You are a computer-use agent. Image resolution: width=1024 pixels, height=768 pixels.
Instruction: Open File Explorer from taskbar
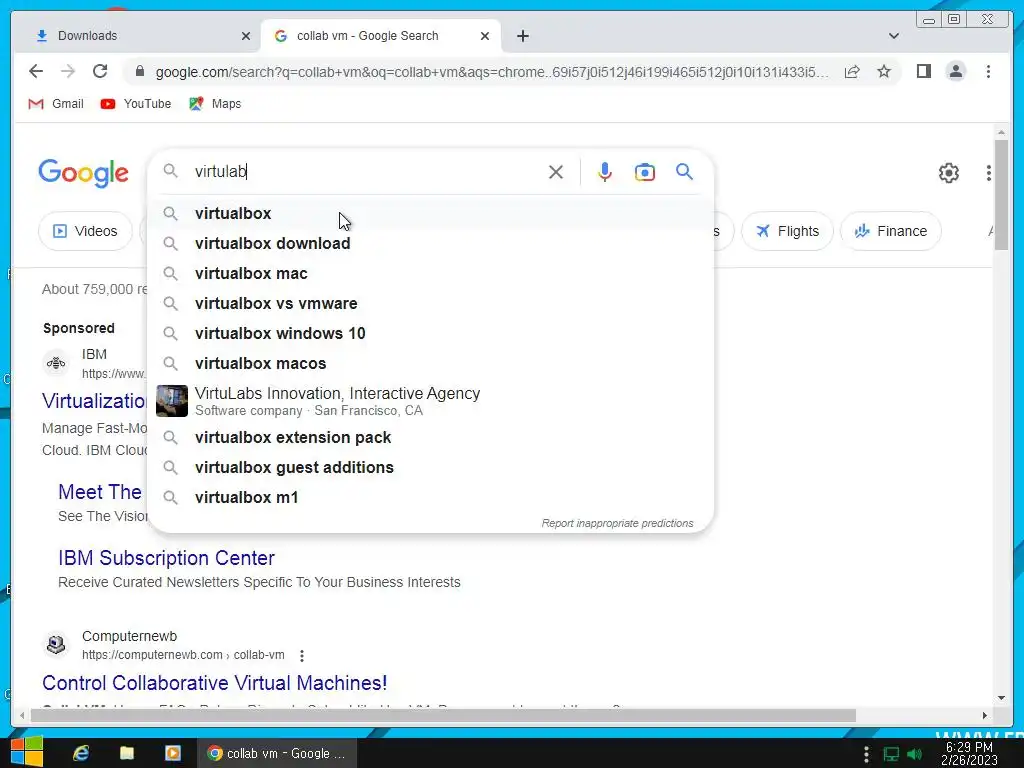click(x=127, y=753)
